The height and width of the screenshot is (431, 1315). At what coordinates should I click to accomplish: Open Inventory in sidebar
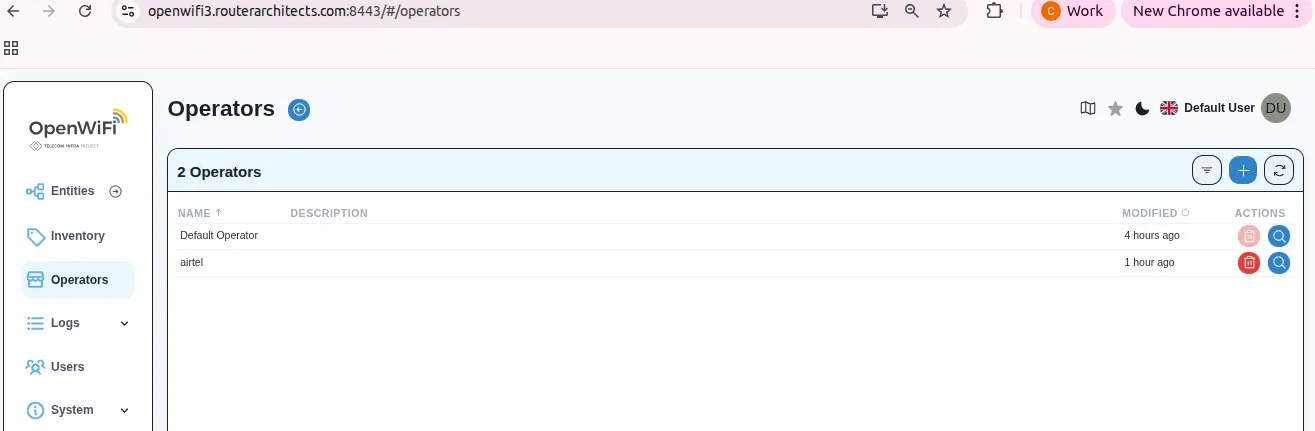tap(77, 236)
